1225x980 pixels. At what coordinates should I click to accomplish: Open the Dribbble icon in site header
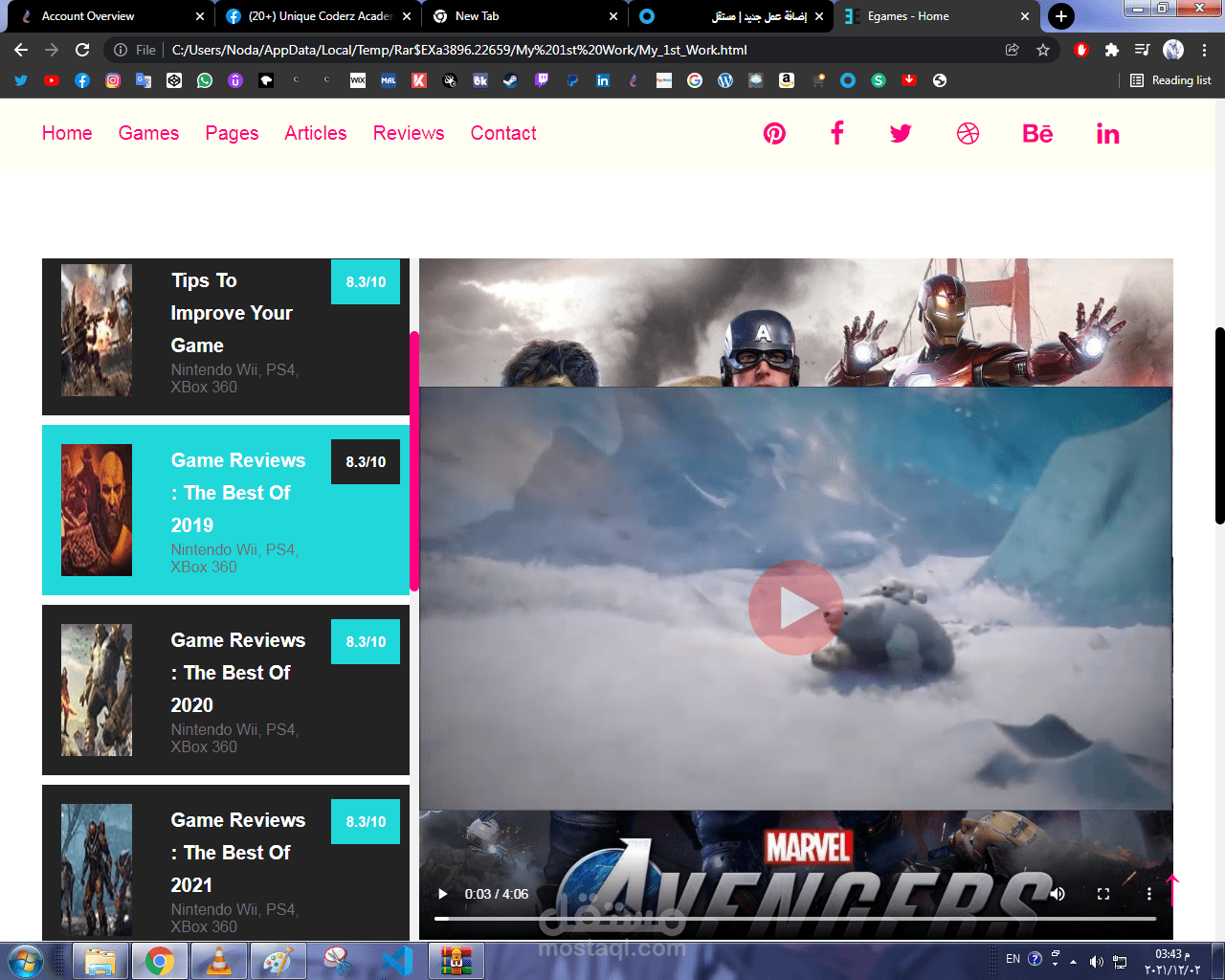968,133
